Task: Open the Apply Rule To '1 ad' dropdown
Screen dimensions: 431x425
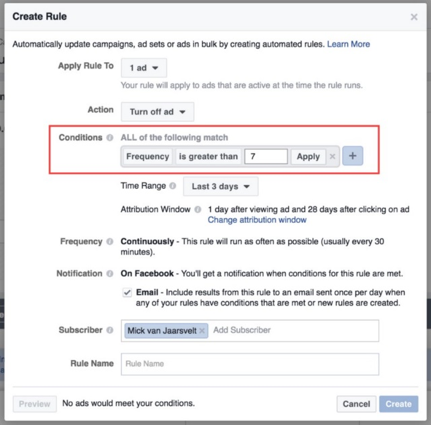Action: (144, 68)
